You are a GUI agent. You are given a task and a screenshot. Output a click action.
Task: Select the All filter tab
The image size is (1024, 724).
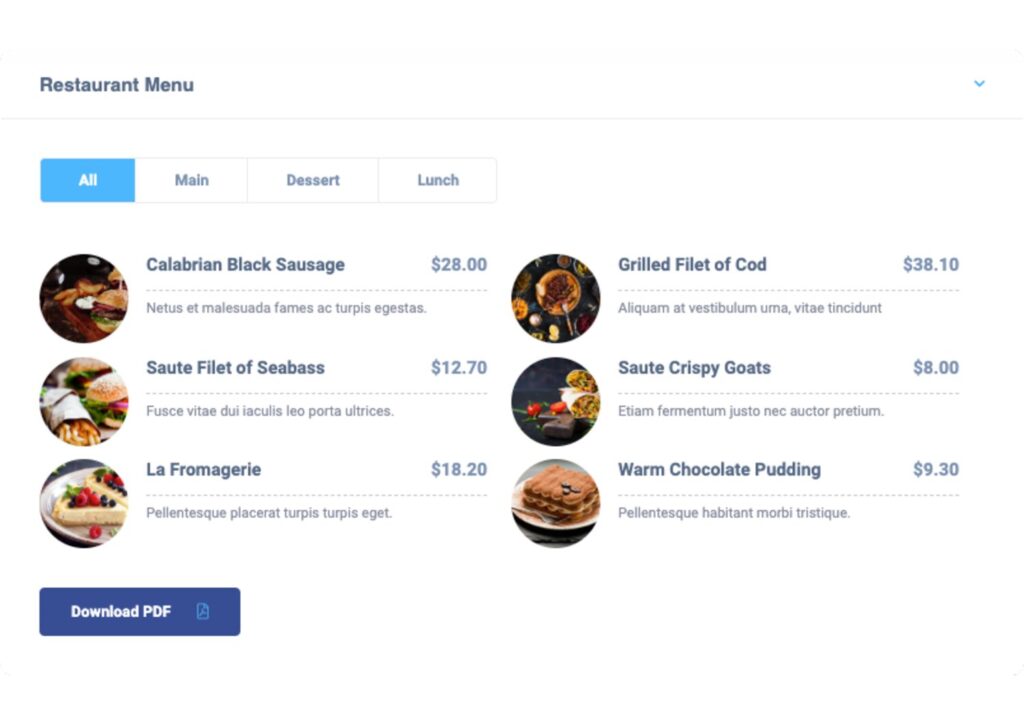tap(88, 180)
